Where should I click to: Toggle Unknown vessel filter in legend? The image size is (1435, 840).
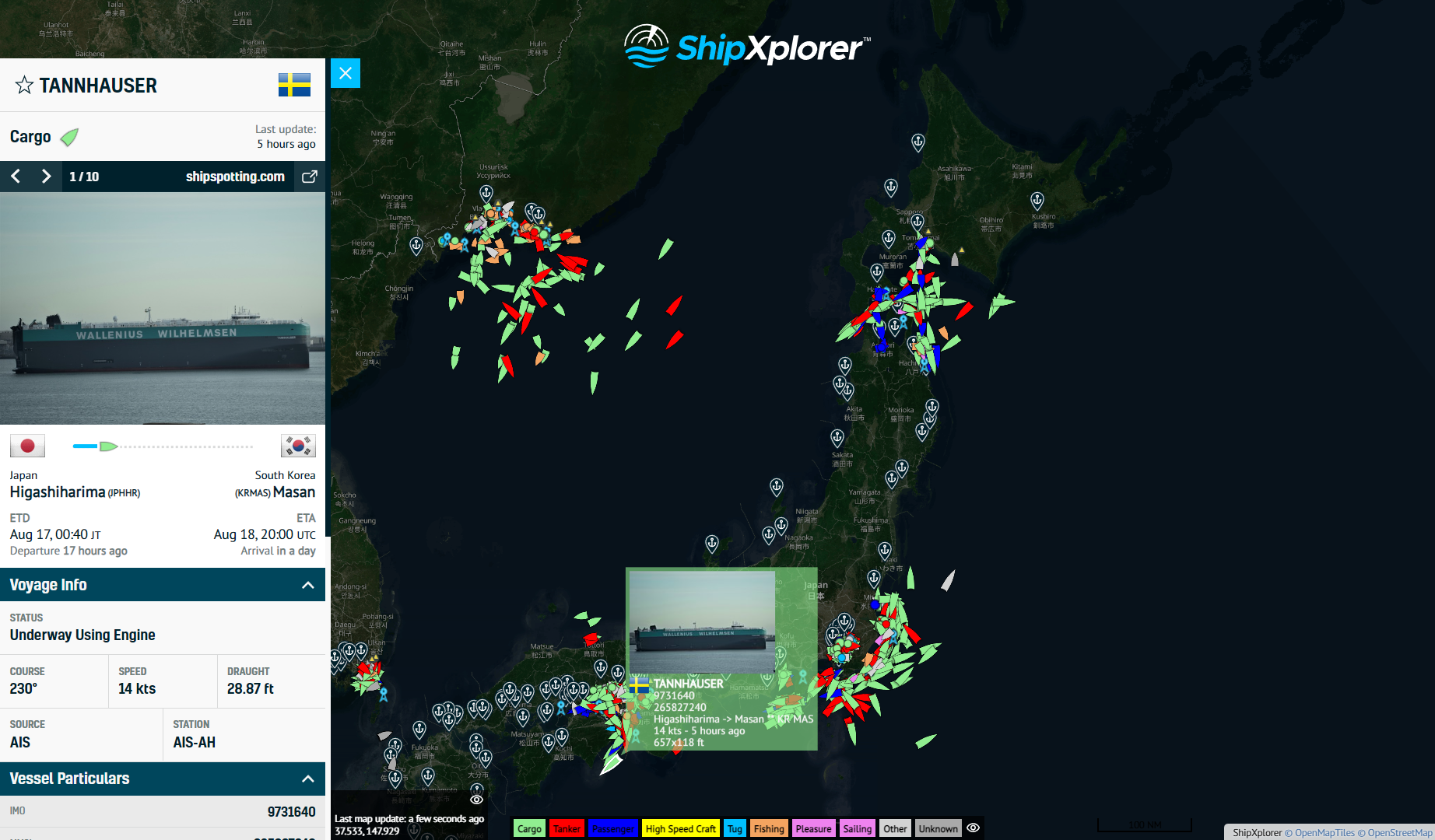938,828
